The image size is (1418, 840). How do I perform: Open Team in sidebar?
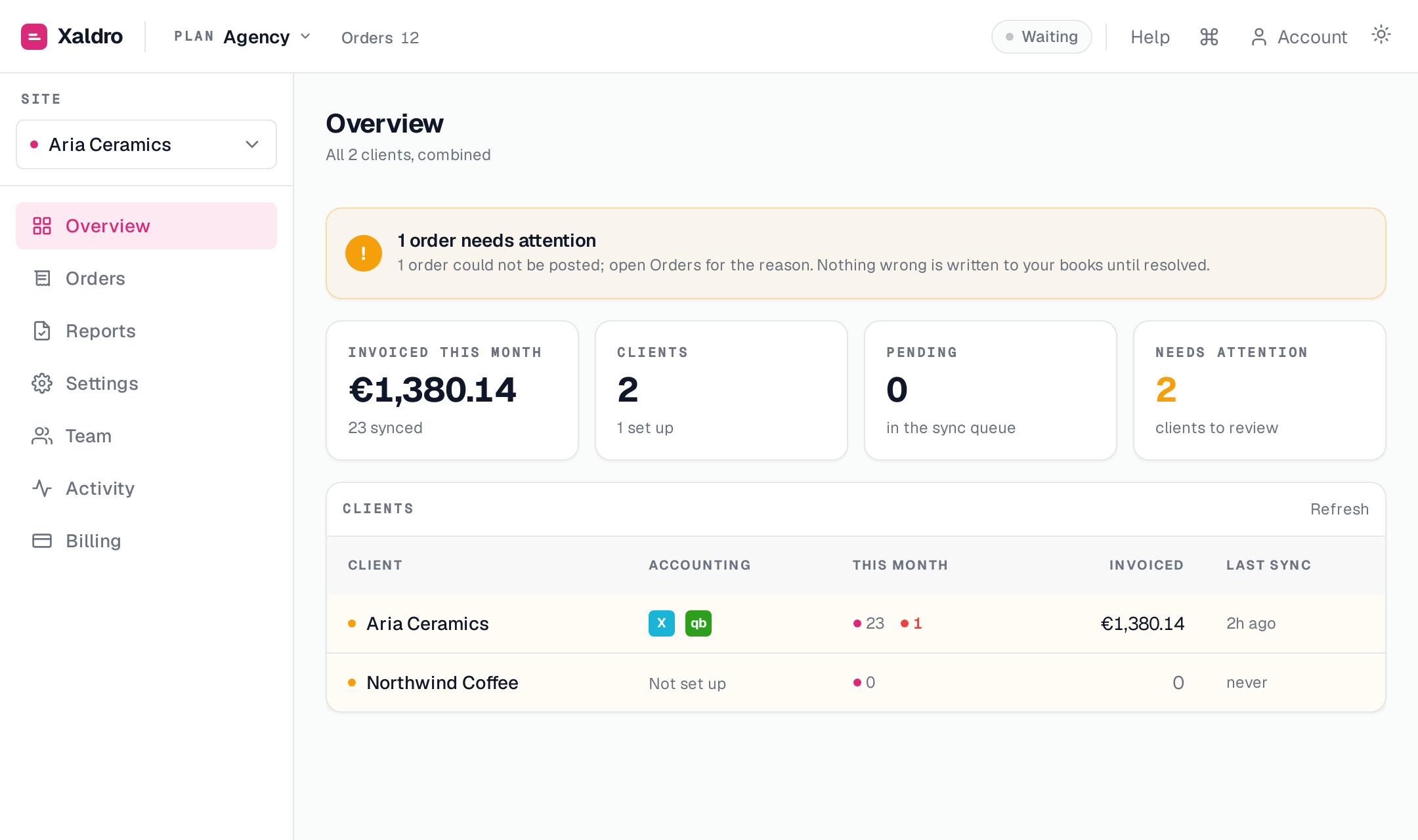click(146, 436)
